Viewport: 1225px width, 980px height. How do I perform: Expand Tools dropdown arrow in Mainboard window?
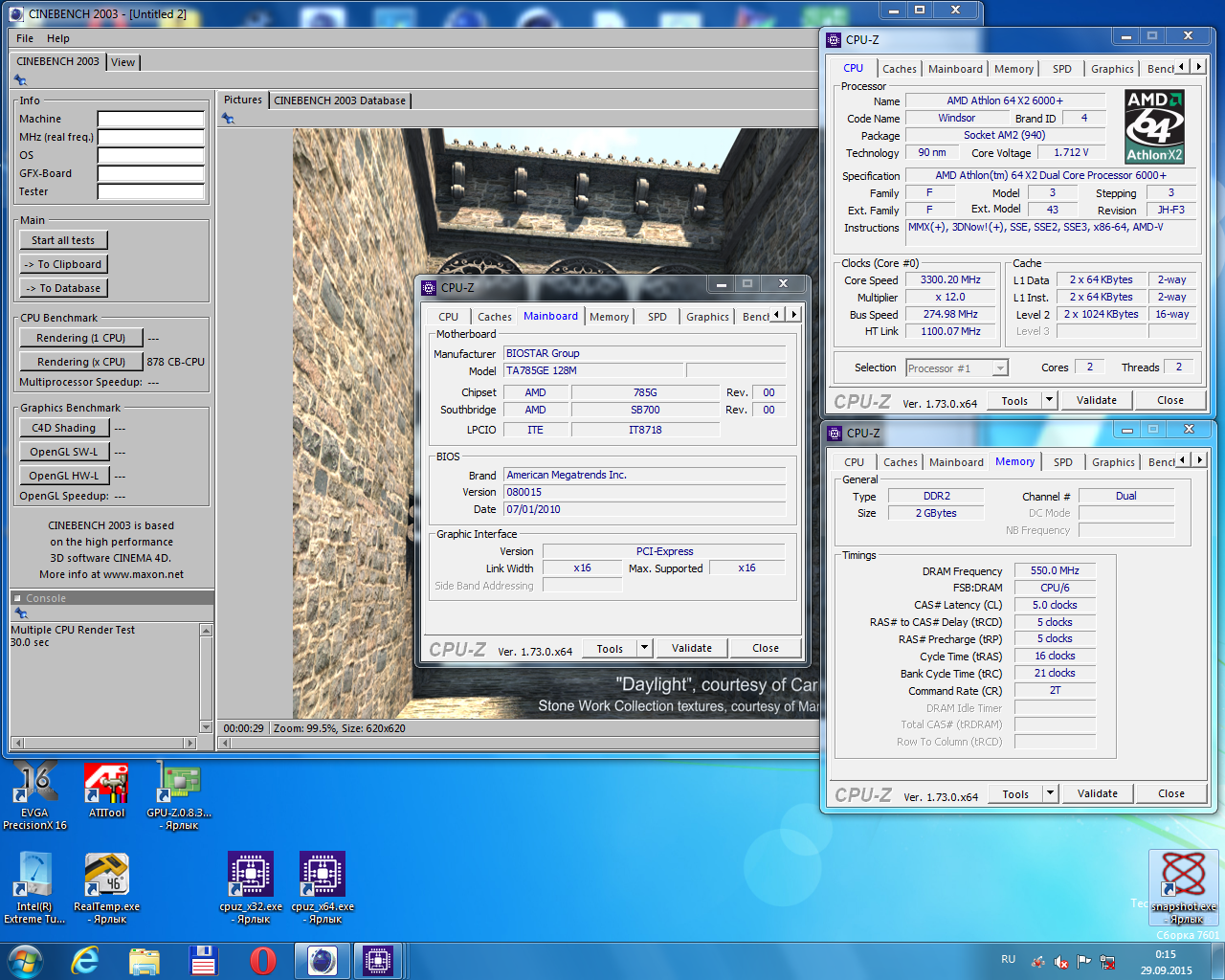644,648
